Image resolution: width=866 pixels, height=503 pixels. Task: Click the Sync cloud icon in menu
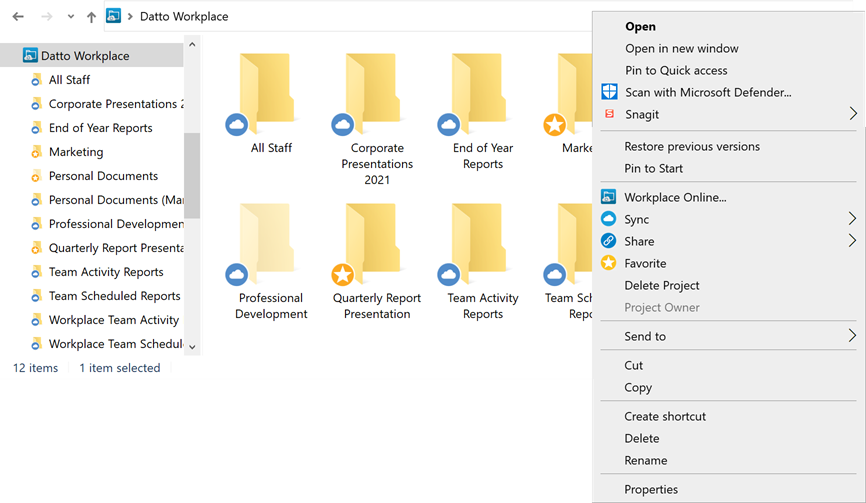[x=608, y=219]
